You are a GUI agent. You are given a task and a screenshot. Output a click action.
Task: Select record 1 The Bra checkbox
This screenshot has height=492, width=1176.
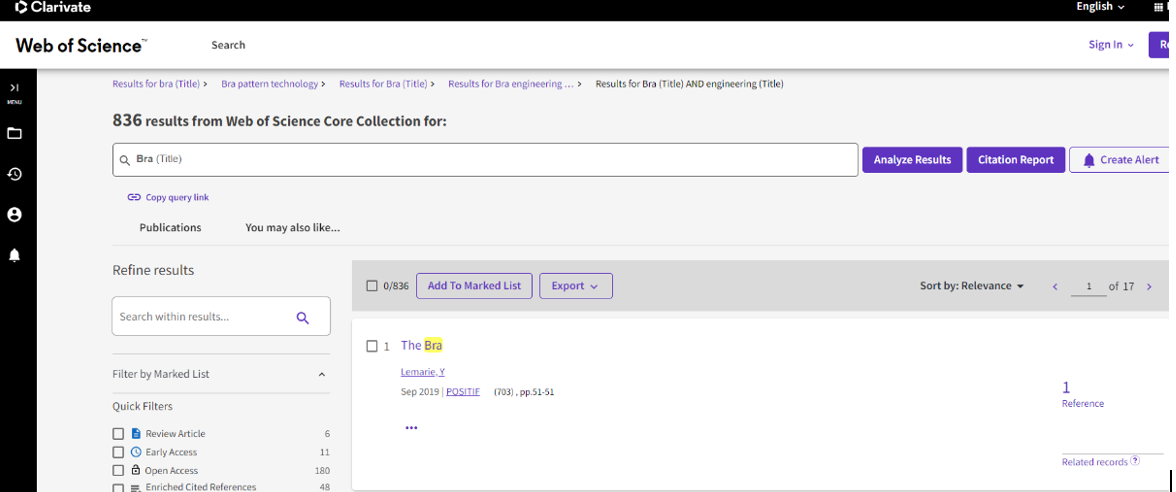click(x=372, y=346)
